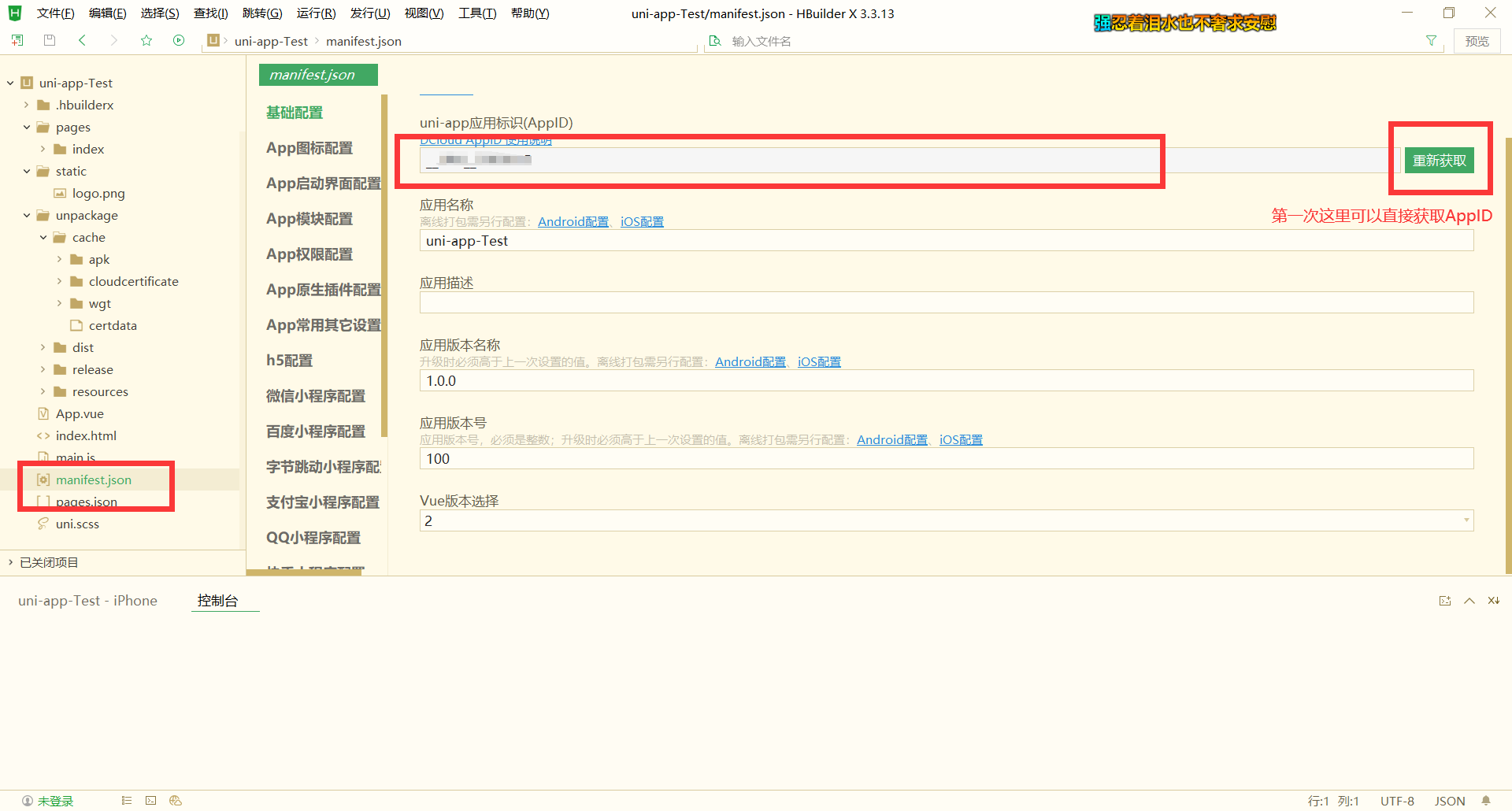This screenshot has height=811, width=1512.
Task: Switch to the 微信小程序配置 section tab
Action: click(x=314, y=395)
